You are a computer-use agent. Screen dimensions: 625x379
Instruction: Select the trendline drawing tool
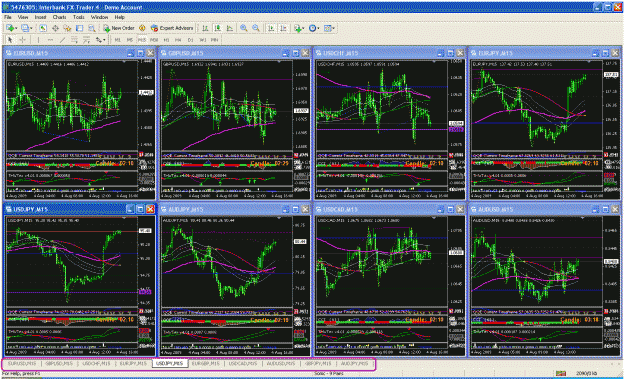[x=63, y=40]
